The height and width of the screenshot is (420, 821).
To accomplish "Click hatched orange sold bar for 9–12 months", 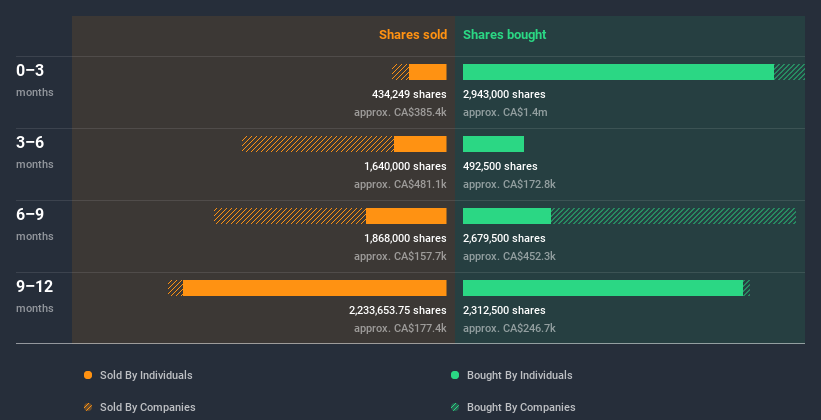I will point(175,288).
